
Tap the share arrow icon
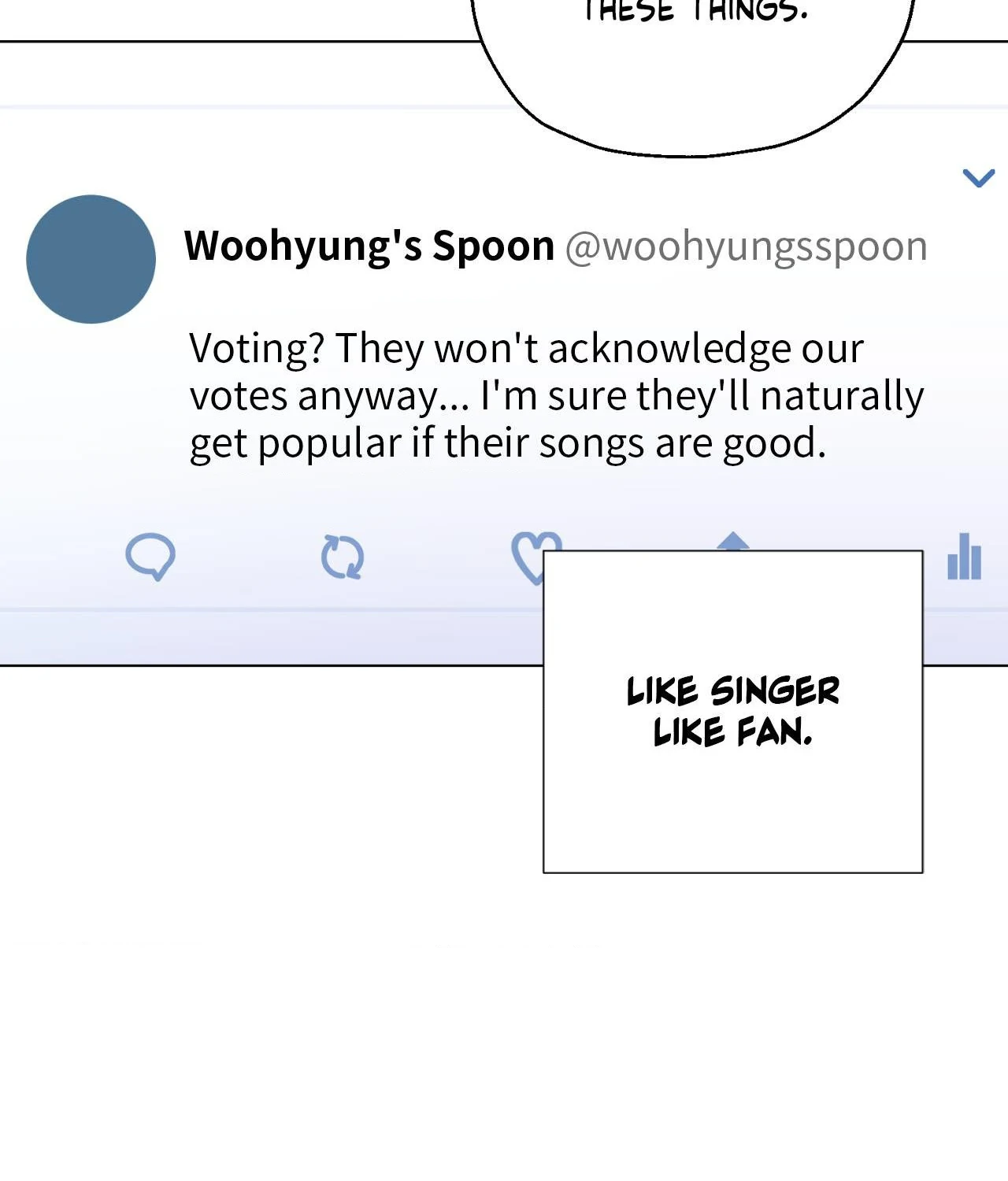732,541
